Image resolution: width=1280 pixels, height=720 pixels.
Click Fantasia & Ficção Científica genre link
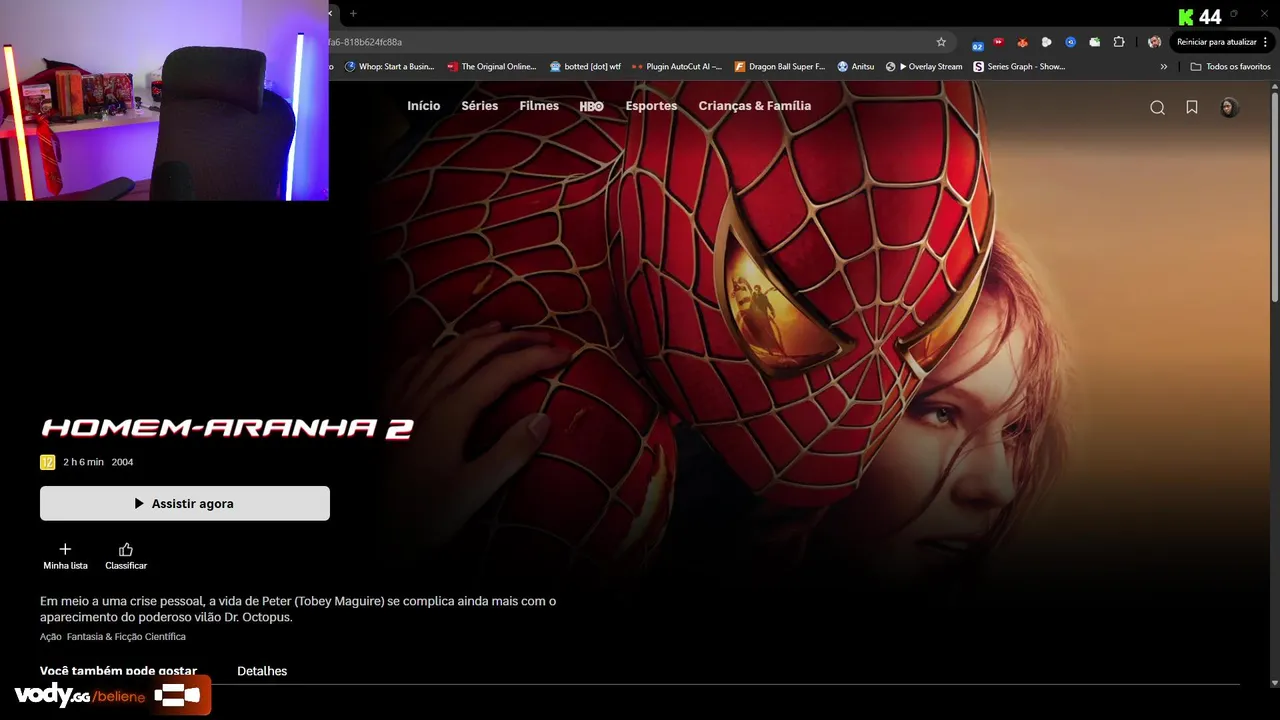point(127,637)
